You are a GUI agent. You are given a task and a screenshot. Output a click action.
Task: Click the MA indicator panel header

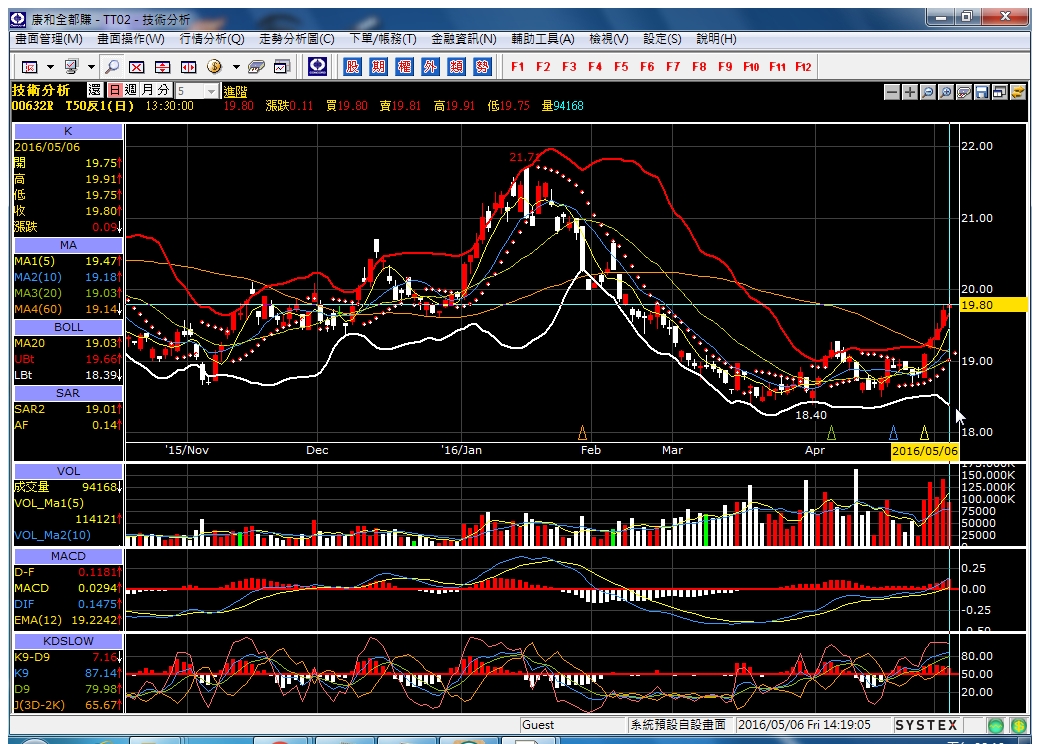coord(68,245)
